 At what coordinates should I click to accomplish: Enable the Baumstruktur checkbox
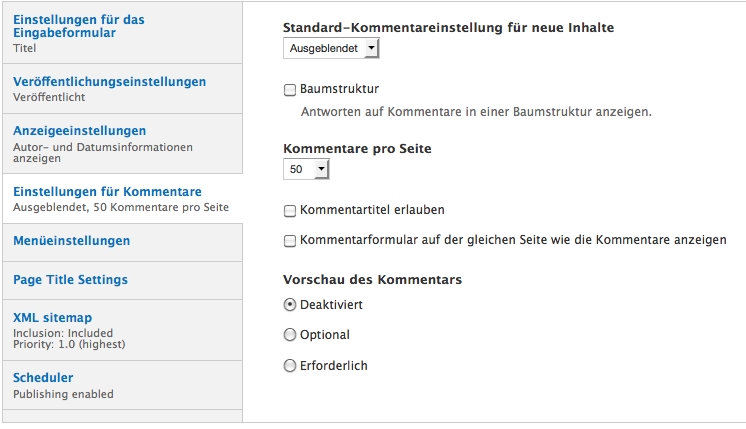tap(290, 90)
